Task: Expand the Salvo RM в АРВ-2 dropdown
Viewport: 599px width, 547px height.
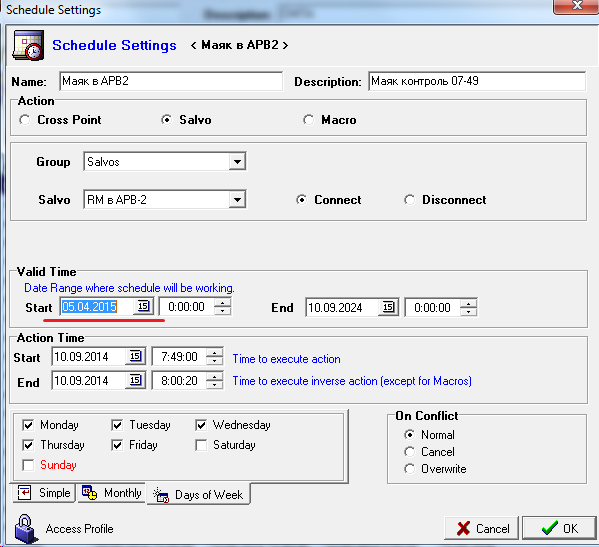Action: point(237,199)
